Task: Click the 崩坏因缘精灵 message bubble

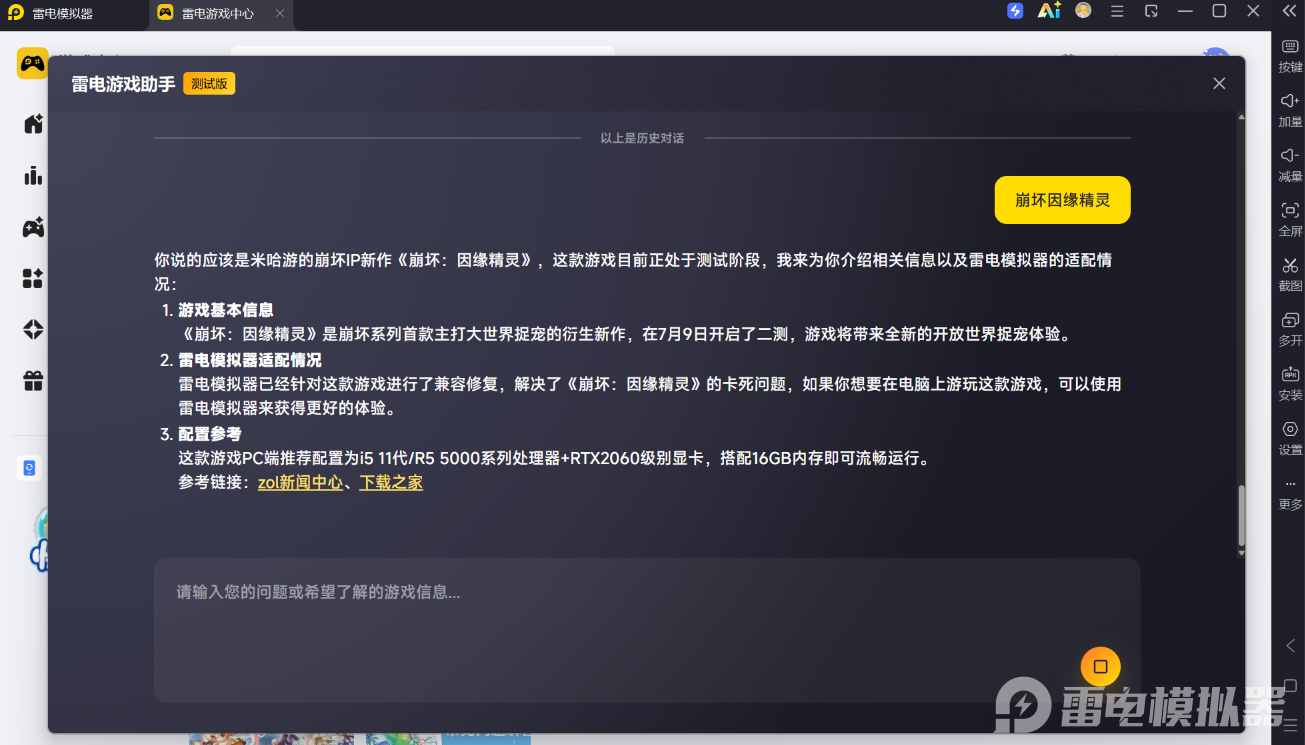Action: coord(1062,200)
